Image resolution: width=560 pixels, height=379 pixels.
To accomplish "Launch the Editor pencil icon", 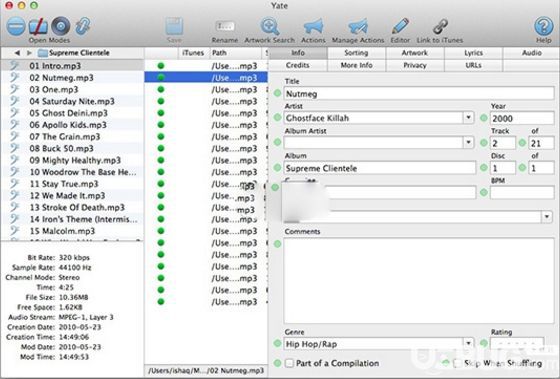I will [x=400, y=26].
